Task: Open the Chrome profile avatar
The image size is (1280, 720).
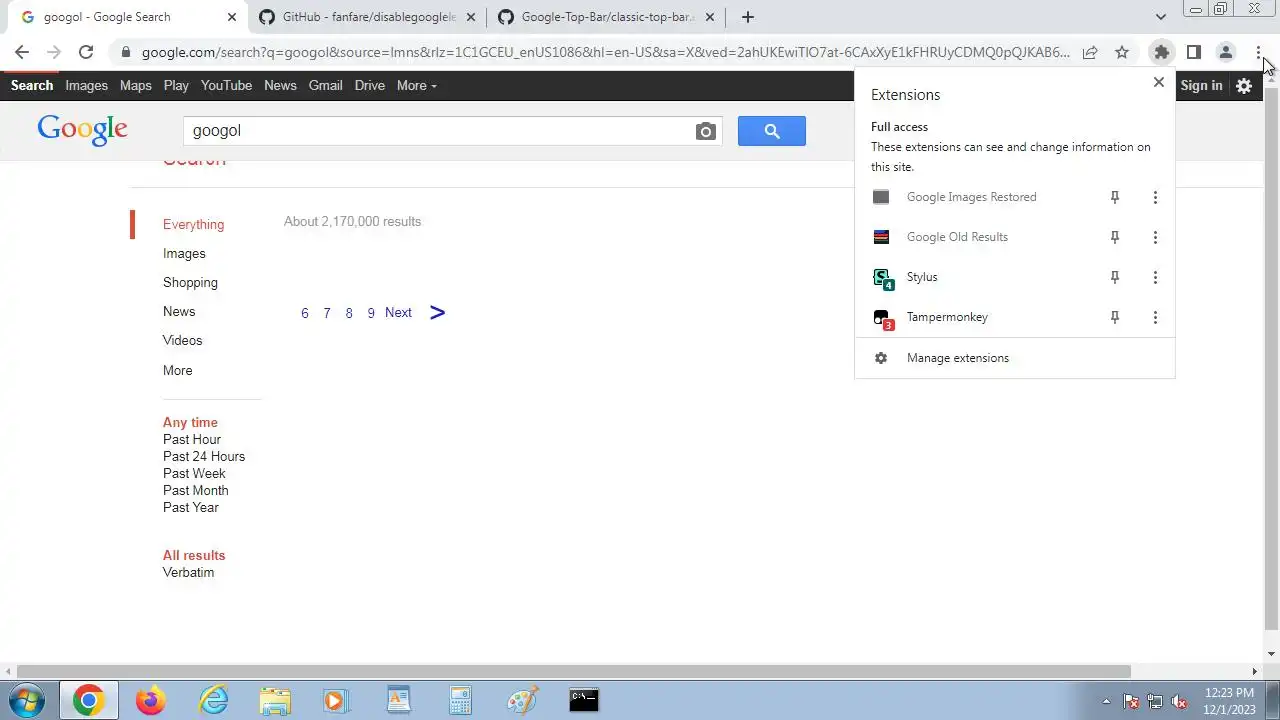Action: point(1225,52)
